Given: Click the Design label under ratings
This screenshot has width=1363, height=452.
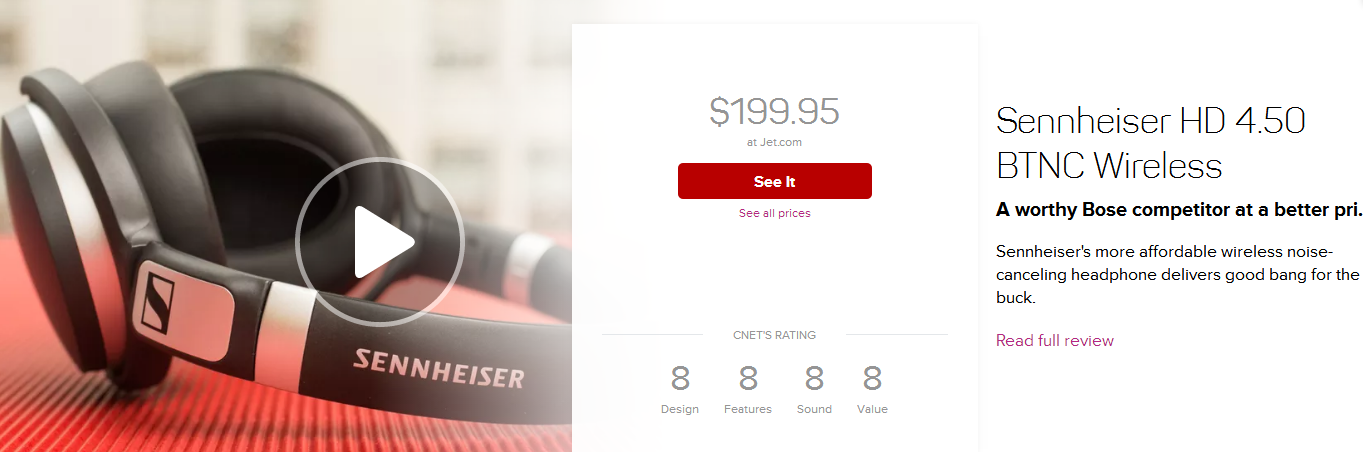Looking at the screenshot, I should [x=680, y=409].
